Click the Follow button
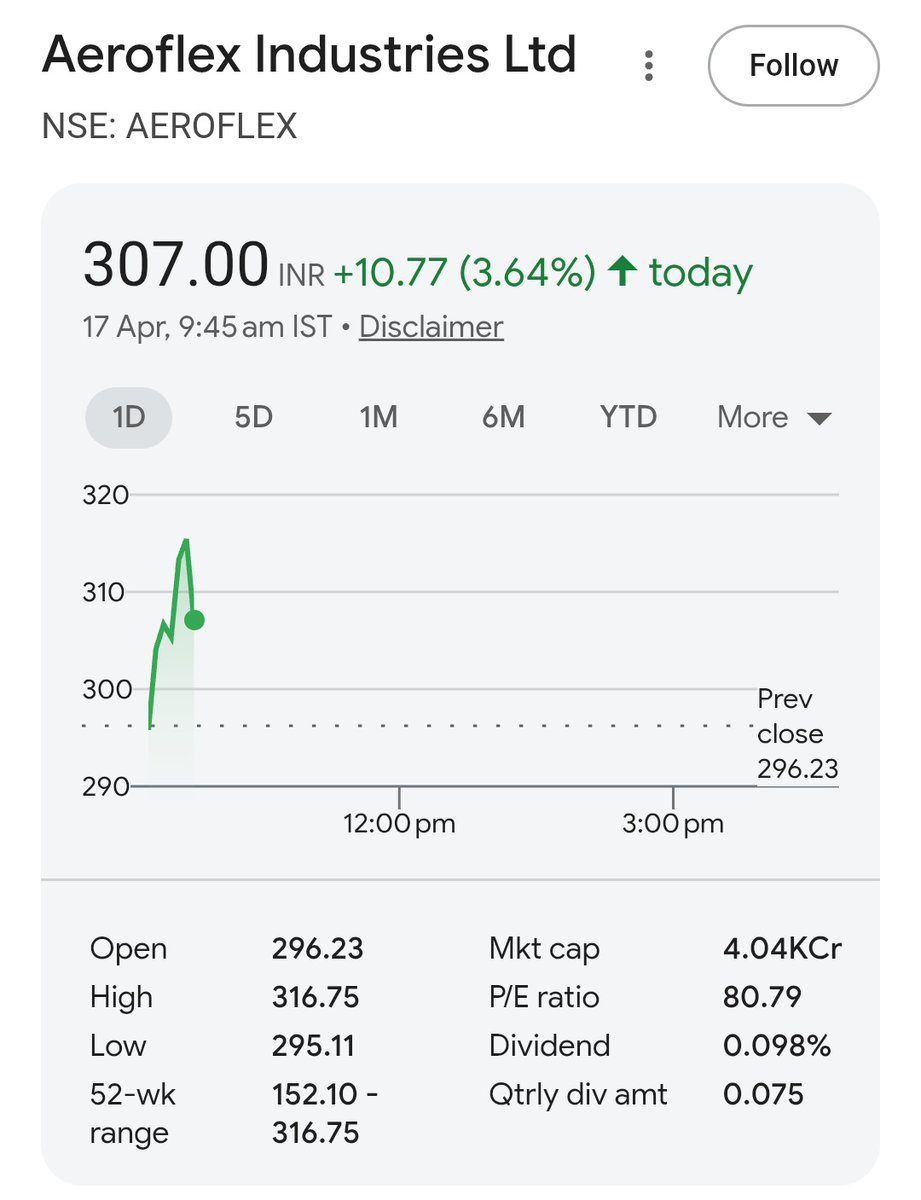Screen dimensions: 921x1200 (794, 66)
